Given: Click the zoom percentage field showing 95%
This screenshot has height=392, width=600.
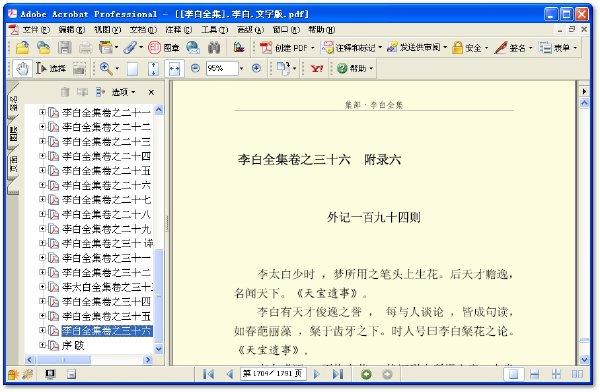Looking at the screenshot, I should point(222,69).
